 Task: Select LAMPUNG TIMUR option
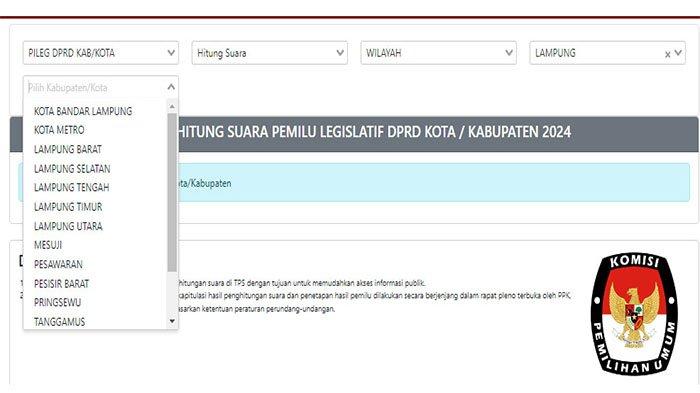pos(68,207)
